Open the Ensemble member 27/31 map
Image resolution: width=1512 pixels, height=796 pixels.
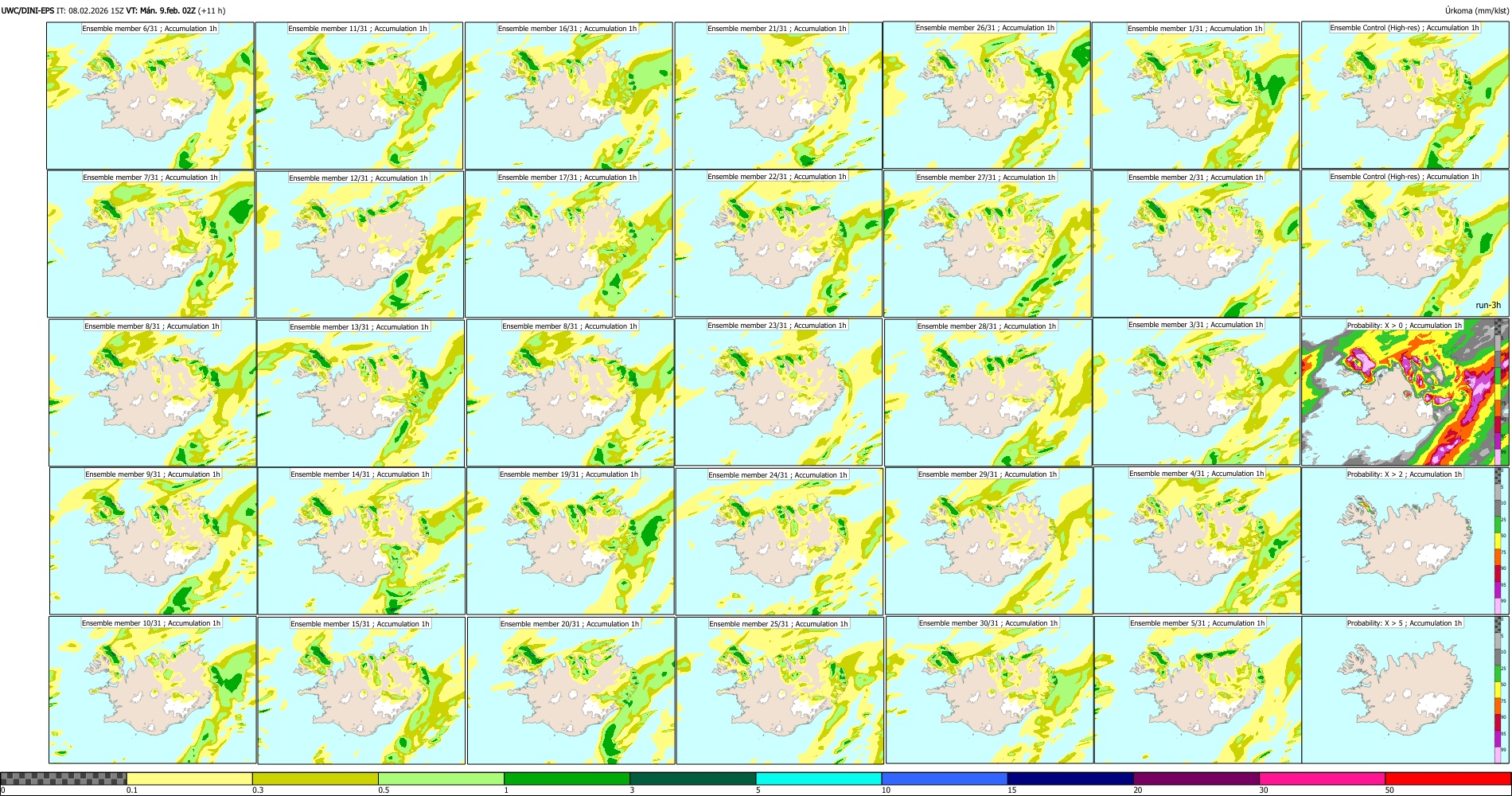[x=988, y=244]
